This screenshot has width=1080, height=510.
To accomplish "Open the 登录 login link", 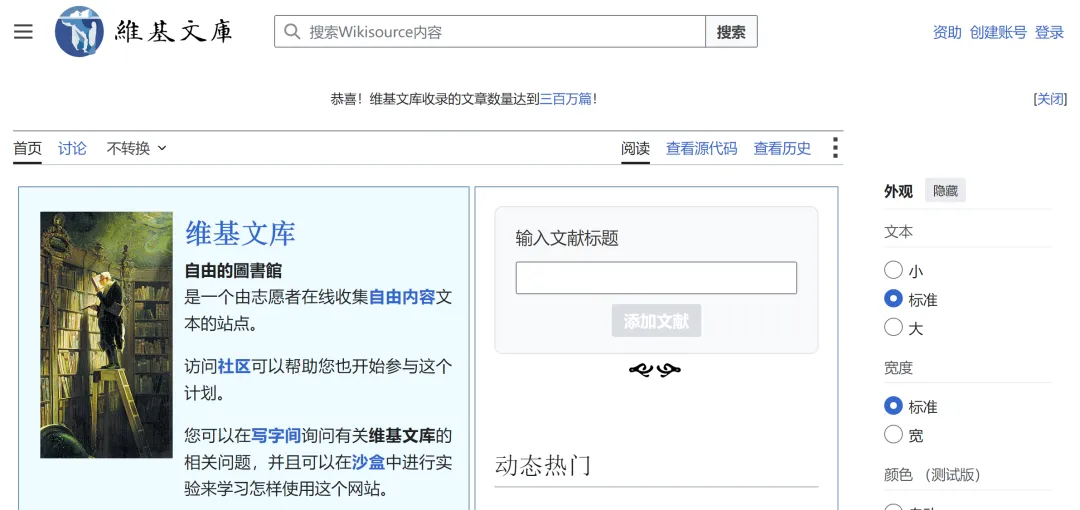I will [x=1050, y=32].
